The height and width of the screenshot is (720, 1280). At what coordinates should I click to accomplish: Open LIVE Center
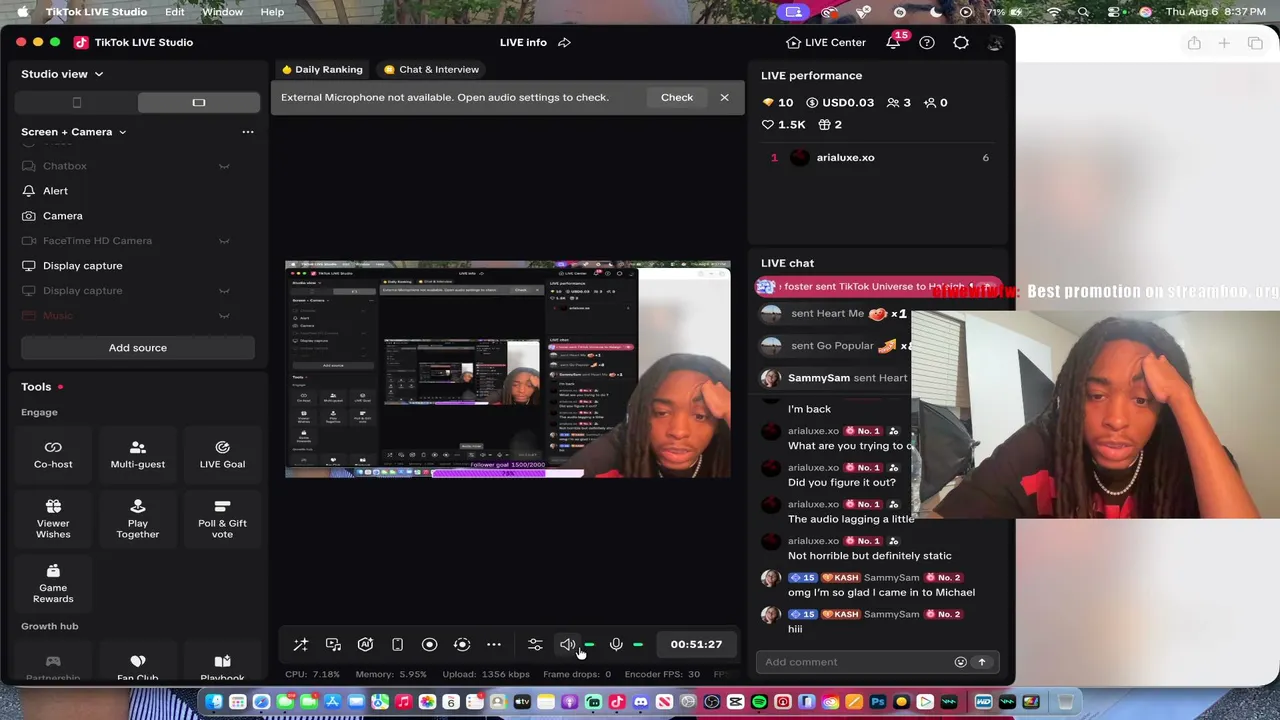[826, 42]
